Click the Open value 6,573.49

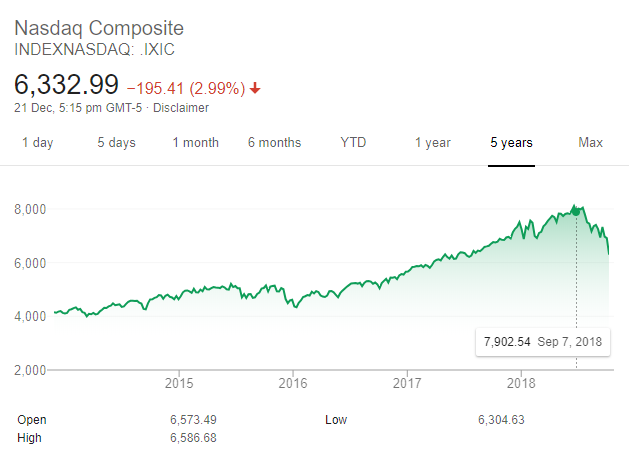point(193,420)
